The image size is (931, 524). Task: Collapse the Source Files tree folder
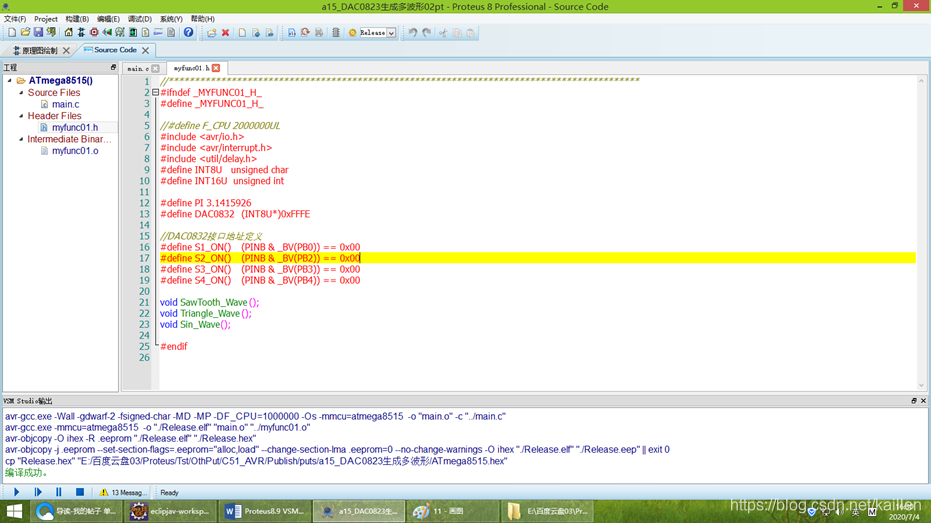pyautogui.click(x=21, y=93)
